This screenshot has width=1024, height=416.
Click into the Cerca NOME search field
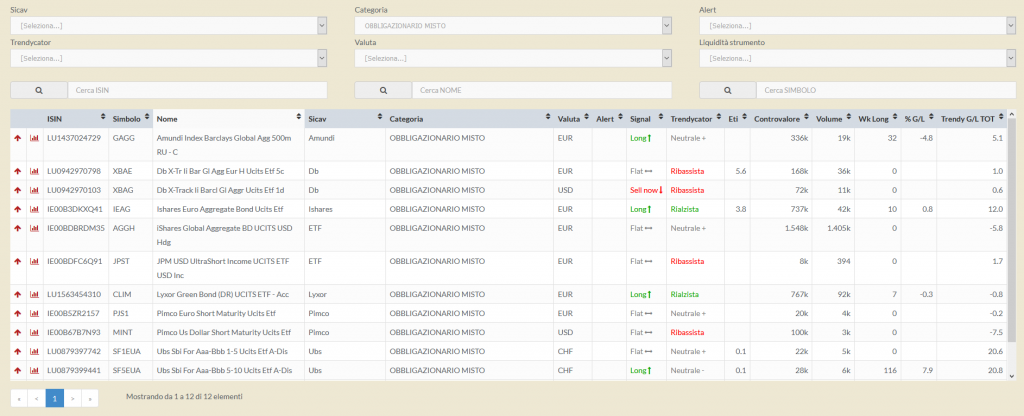tap(542, 90)
